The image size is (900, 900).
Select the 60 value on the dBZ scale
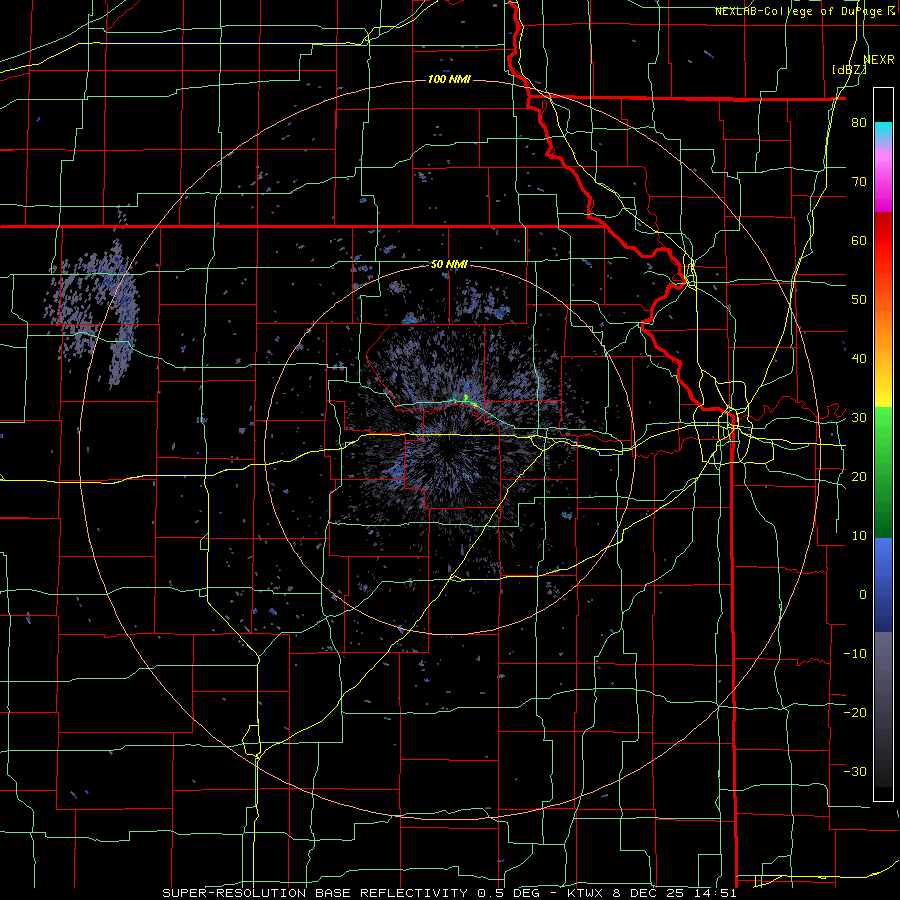859,240
